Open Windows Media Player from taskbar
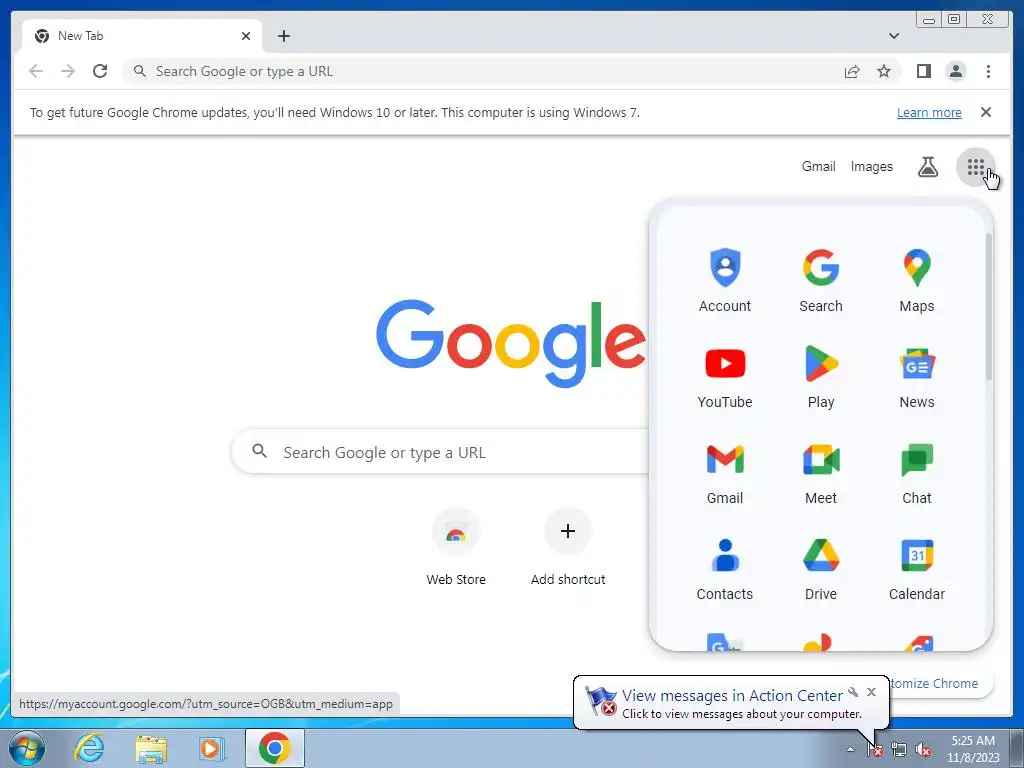This screenshot has height=768, width=1024. point(211,748)
